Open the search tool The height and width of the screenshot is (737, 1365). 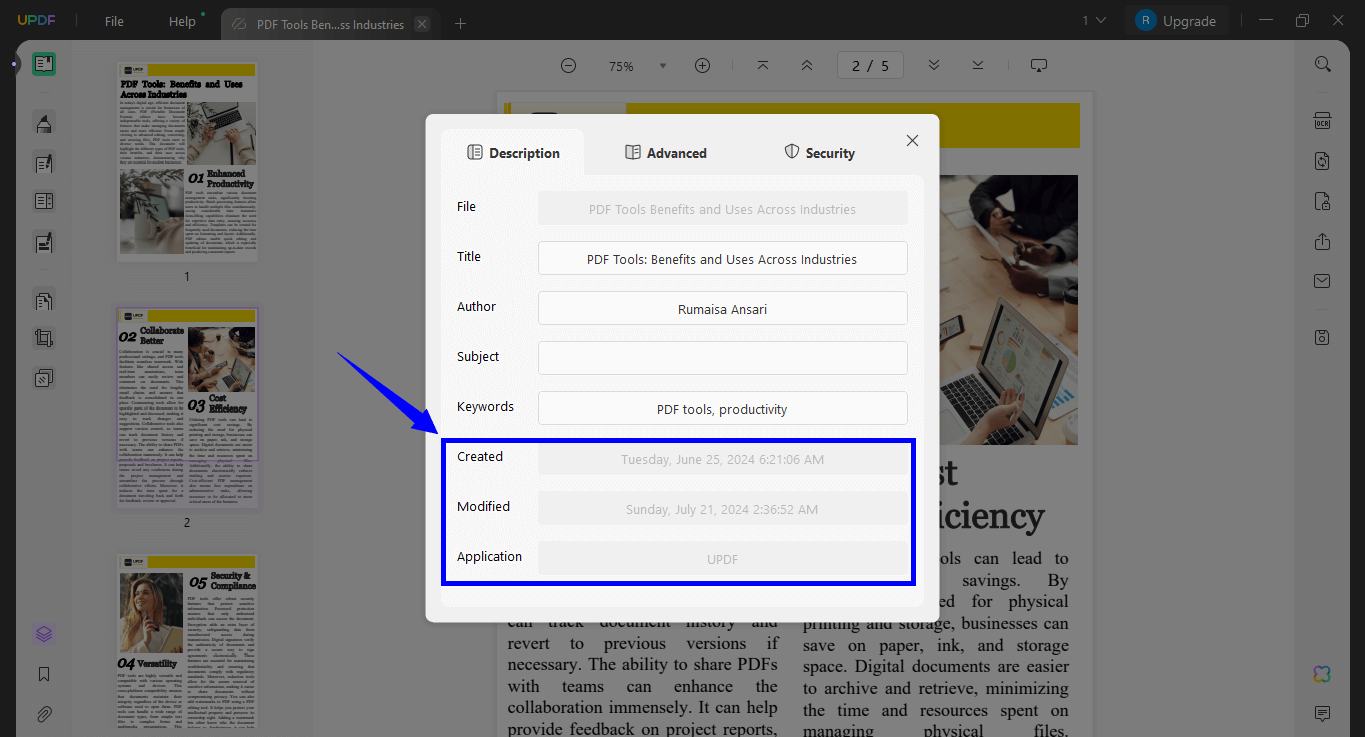pyautogui.click(x=1322, y=63)
